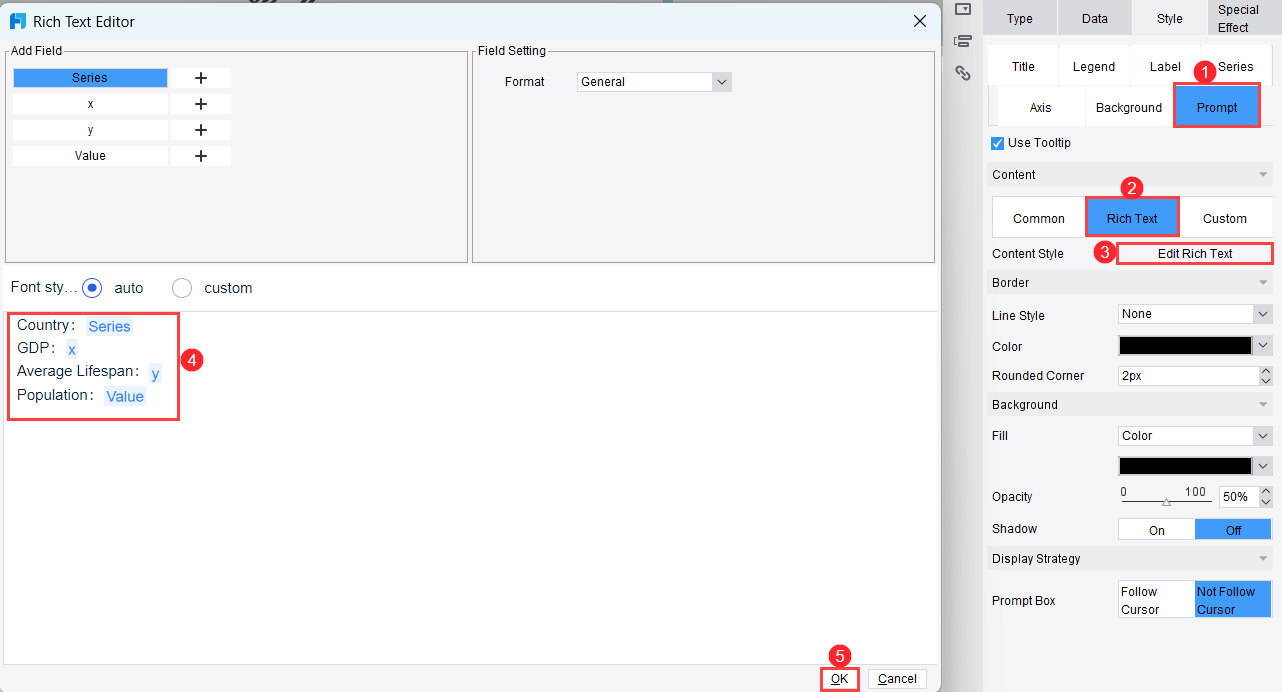Screen dimensions: 1282x692
Task: Confirm with the OK button
Action: 839,679
